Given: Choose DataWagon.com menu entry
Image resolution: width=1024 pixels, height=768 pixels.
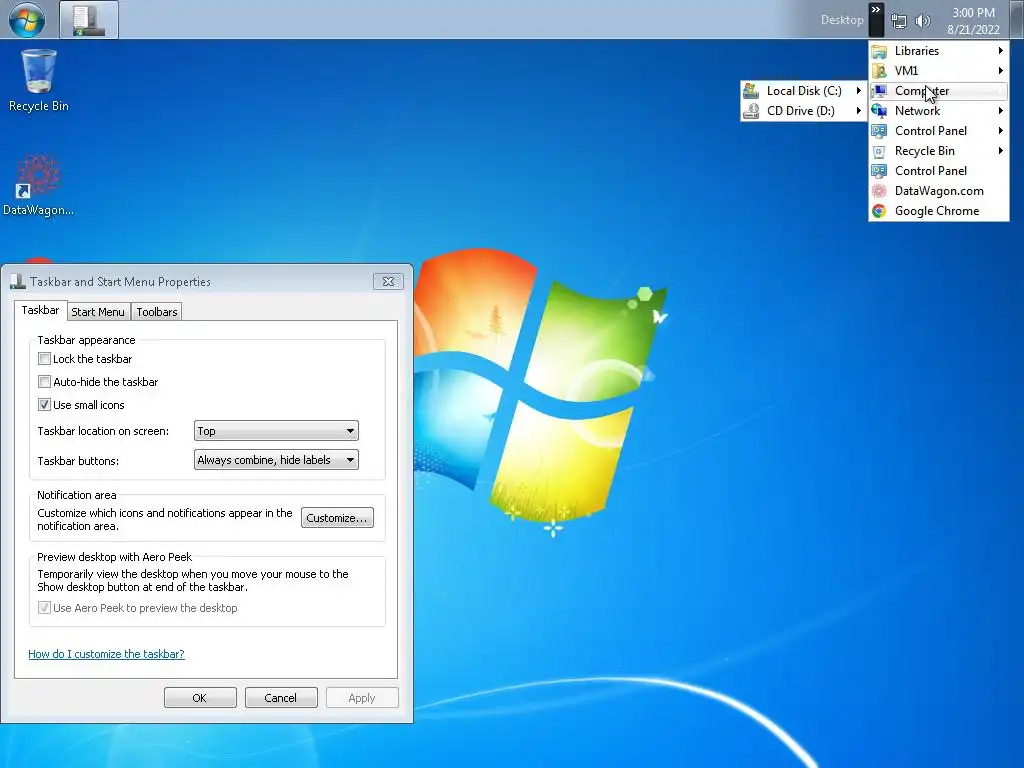Looking at the screenshot, I should tap(939, 191).
